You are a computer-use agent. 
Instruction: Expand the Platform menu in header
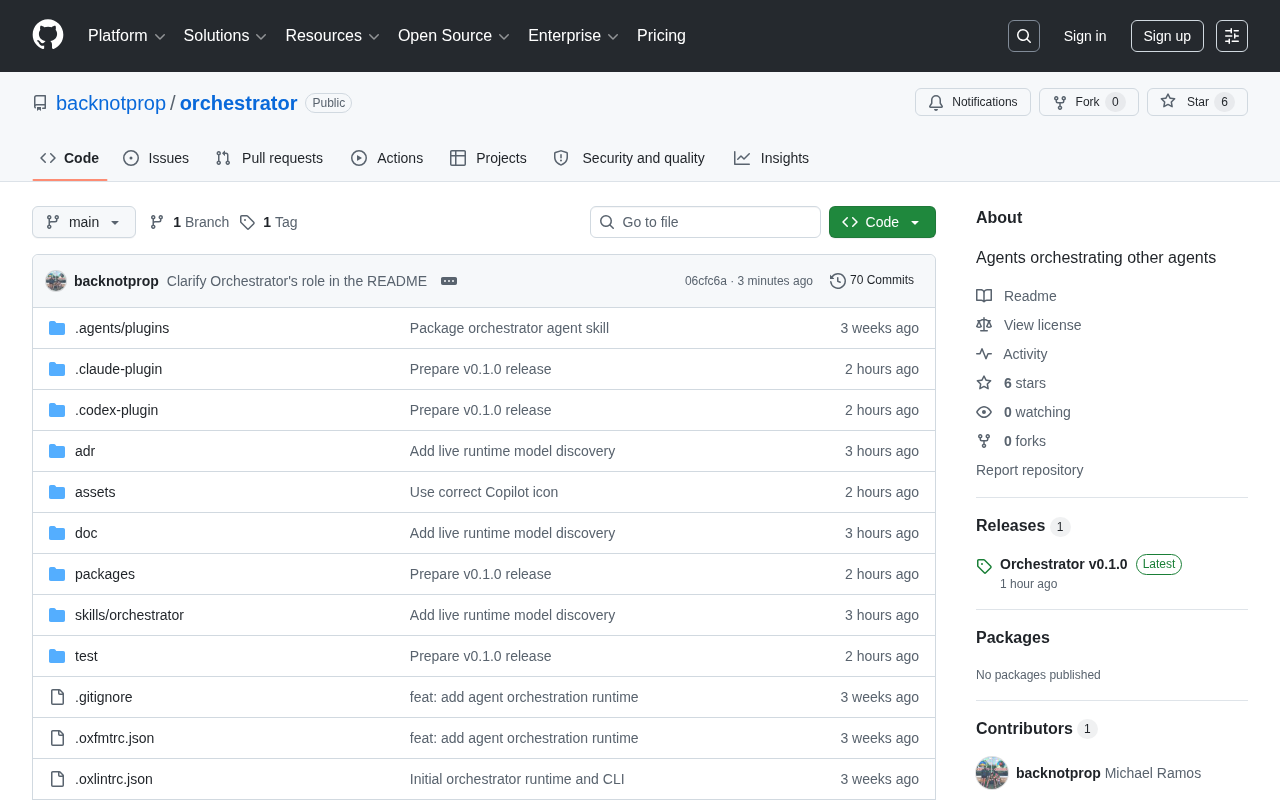(127, 36)
